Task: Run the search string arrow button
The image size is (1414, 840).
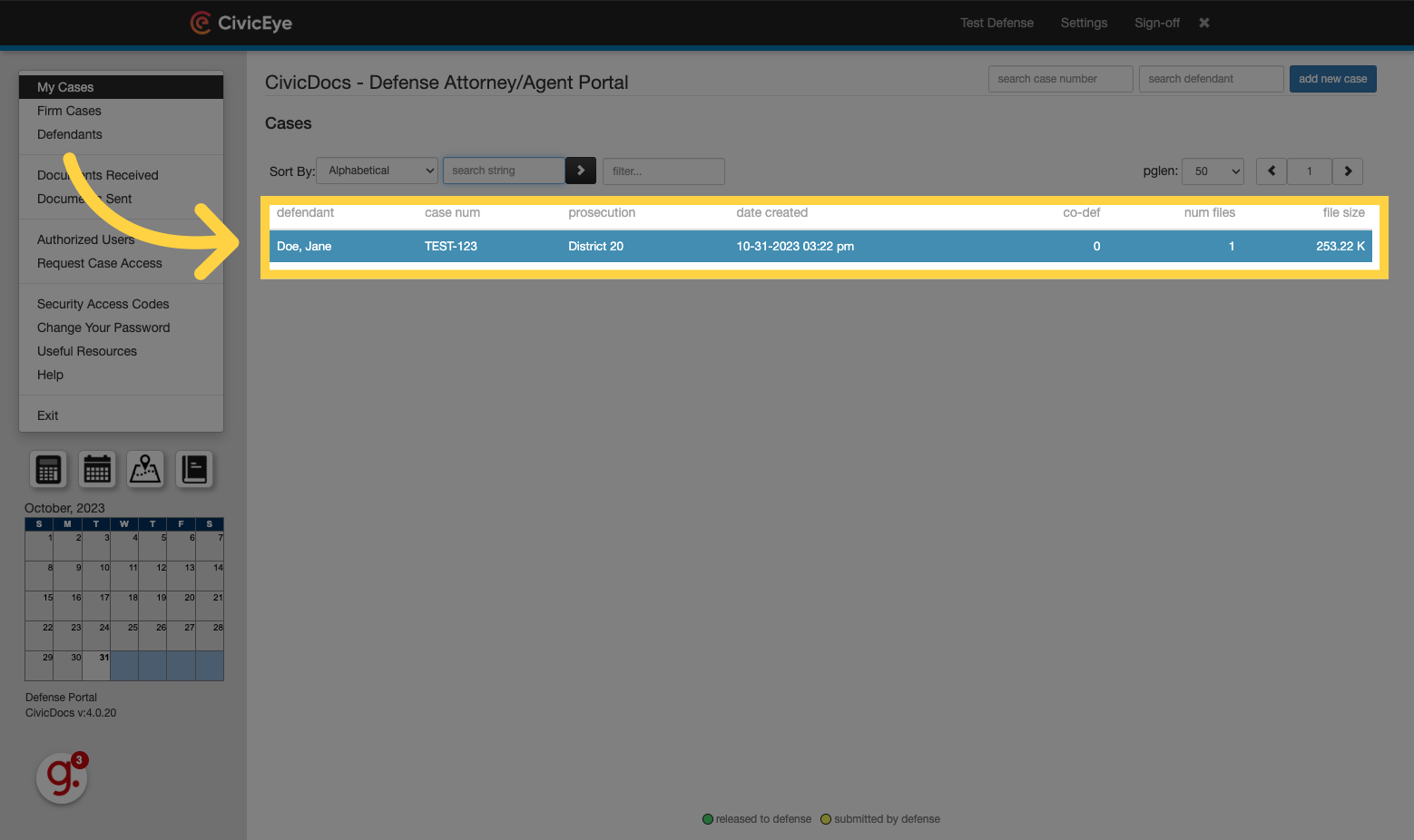Action: point(581,171)
